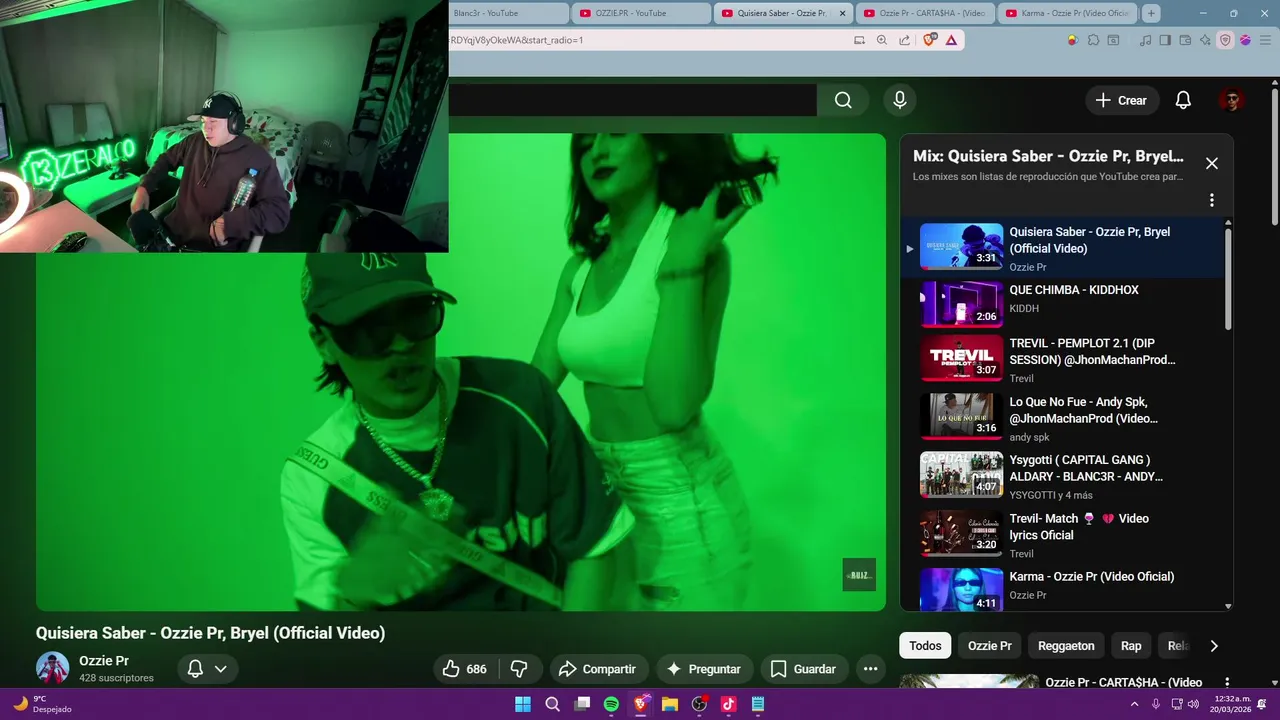
Task: Play Karma - Ozzie Pr playlist item
Action: coord(1062,588)
